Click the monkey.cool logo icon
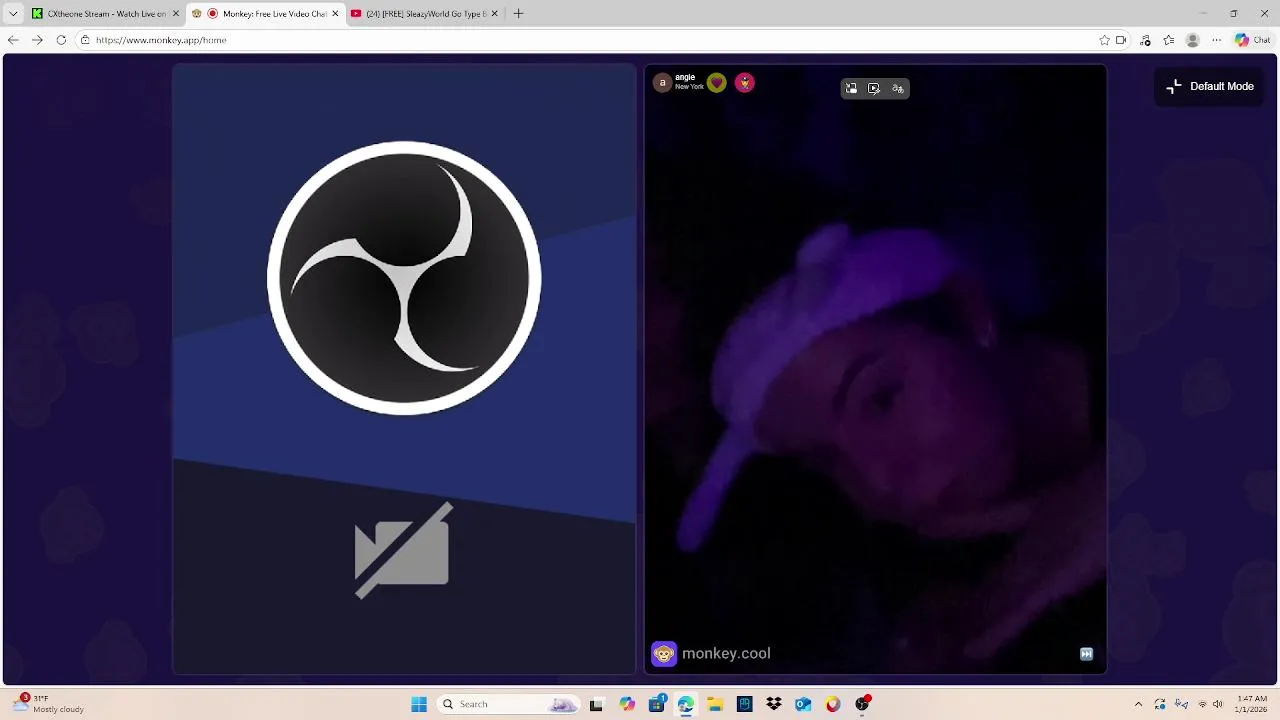 coord(664,654)
